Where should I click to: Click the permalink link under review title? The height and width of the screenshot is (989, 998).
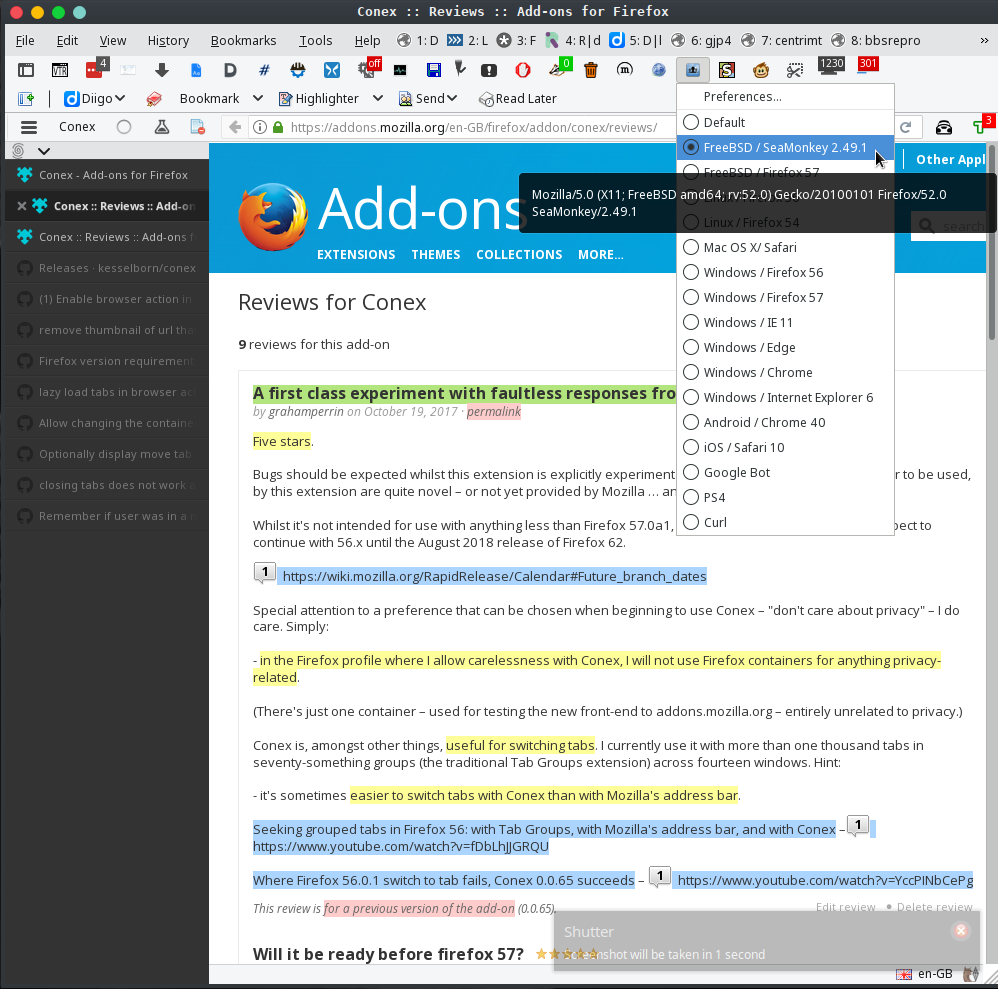[494, 412]
